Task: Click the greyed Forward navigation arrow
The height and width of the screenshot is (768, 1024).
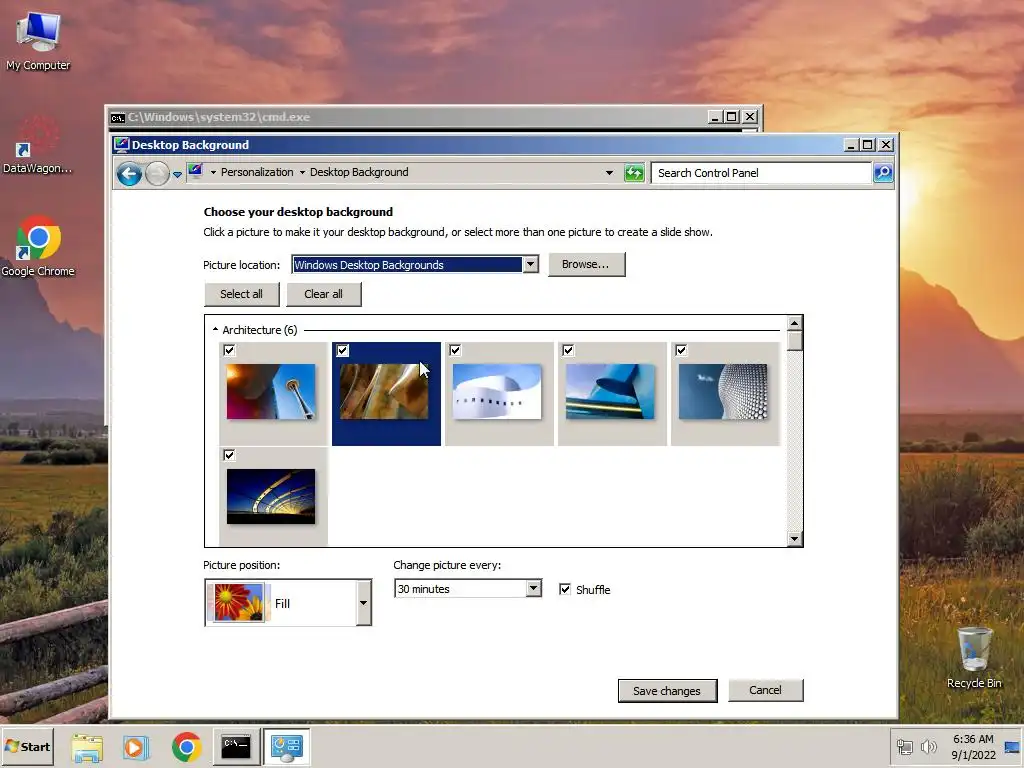Action: coord(157,174)
